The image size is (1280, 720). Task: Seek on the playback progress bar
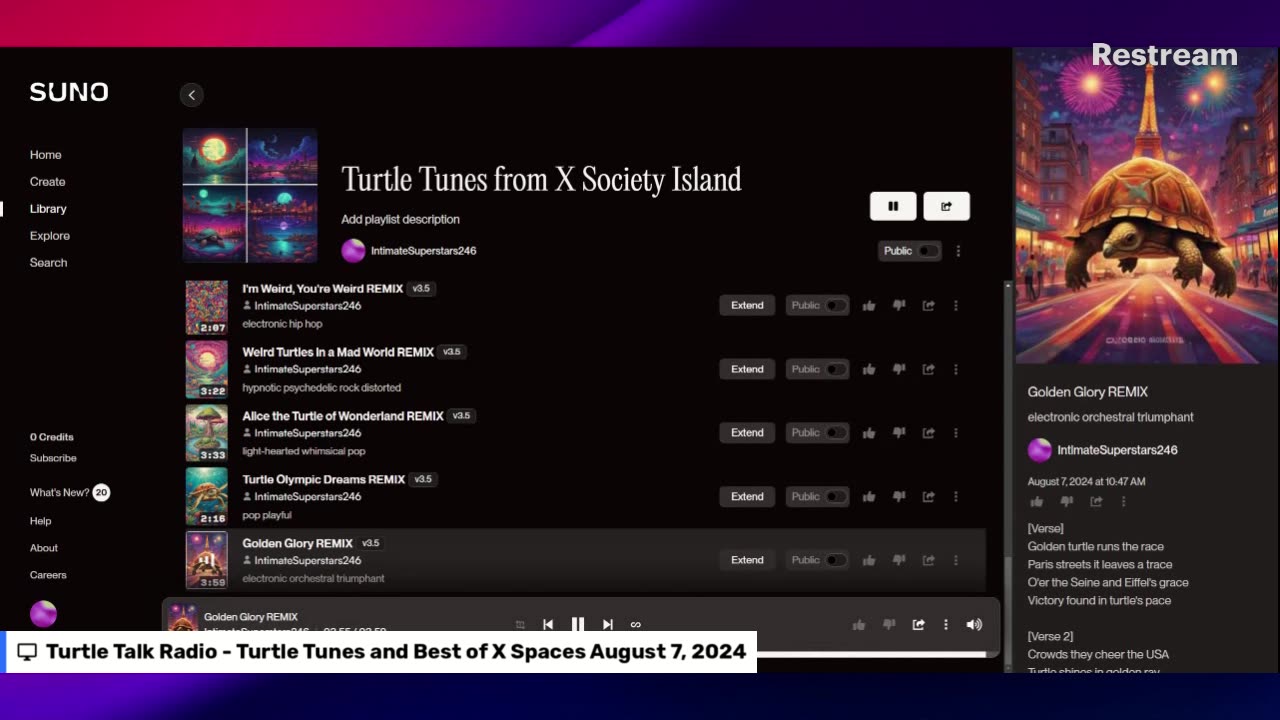pos(871,655)
